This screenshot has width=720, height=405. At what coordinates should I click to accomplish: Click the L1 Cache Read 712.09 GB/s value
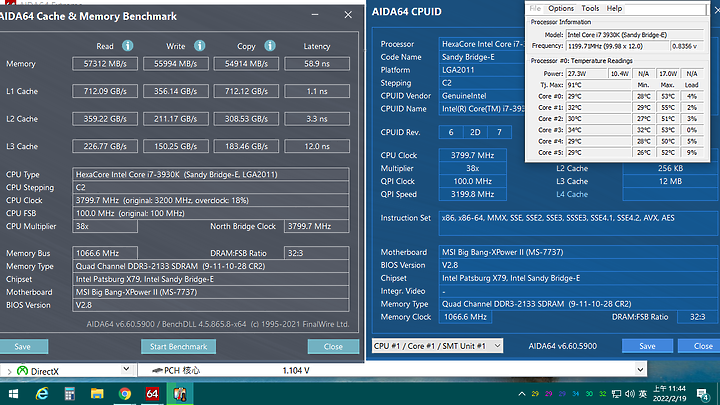tap(105, 91)
